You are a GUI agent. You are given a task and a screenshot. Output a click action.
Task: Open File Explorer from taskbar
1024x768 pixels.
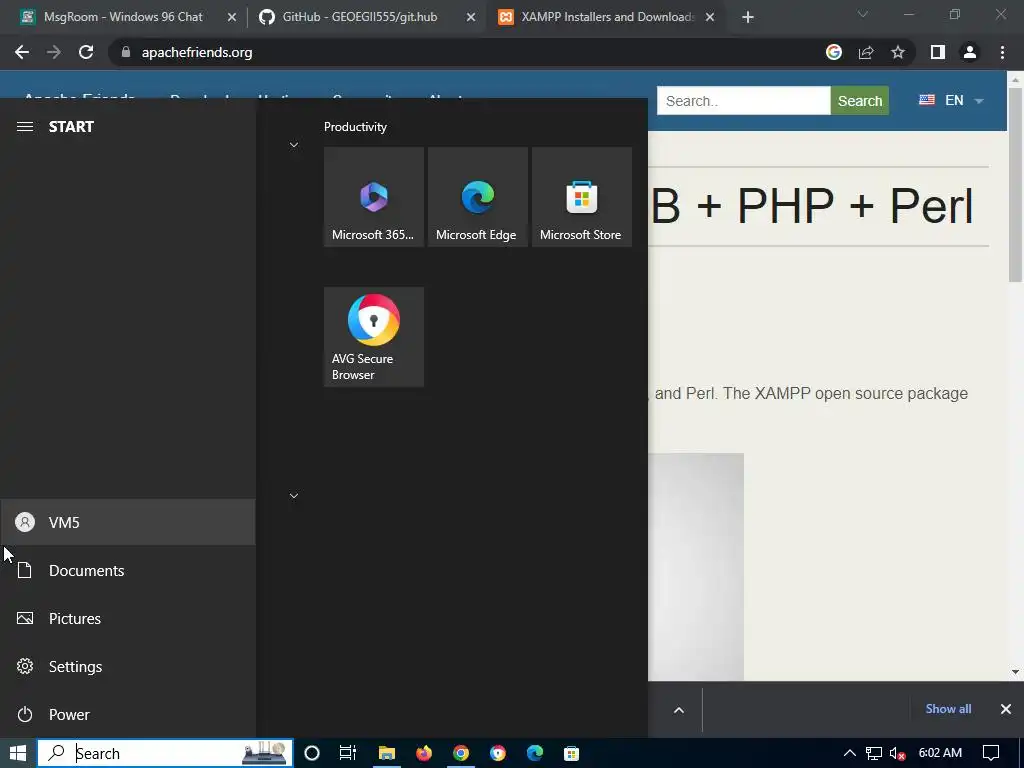[x=387, y=753]
